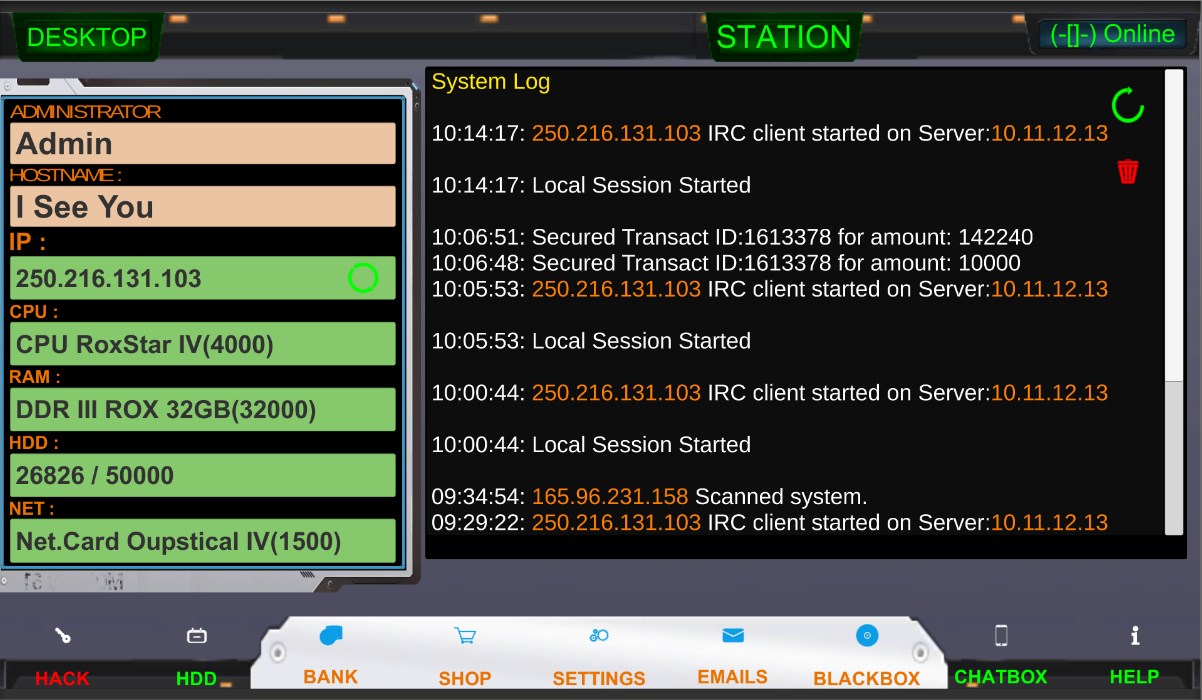Toggle the Online connection status
Image resolution: width=1202 pixels, height=700 pixels.
click(1113, 35)
